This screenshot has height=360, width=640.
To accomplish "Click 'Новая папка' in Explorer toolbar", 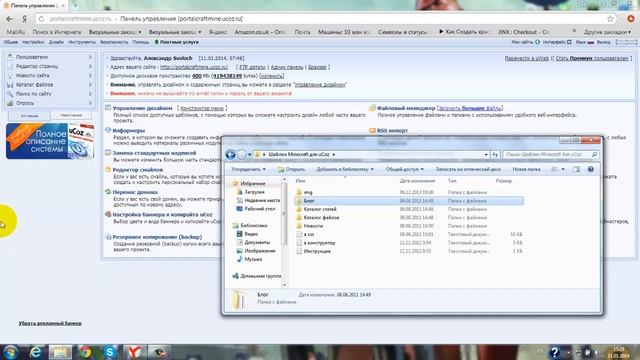I will [526, 169].
